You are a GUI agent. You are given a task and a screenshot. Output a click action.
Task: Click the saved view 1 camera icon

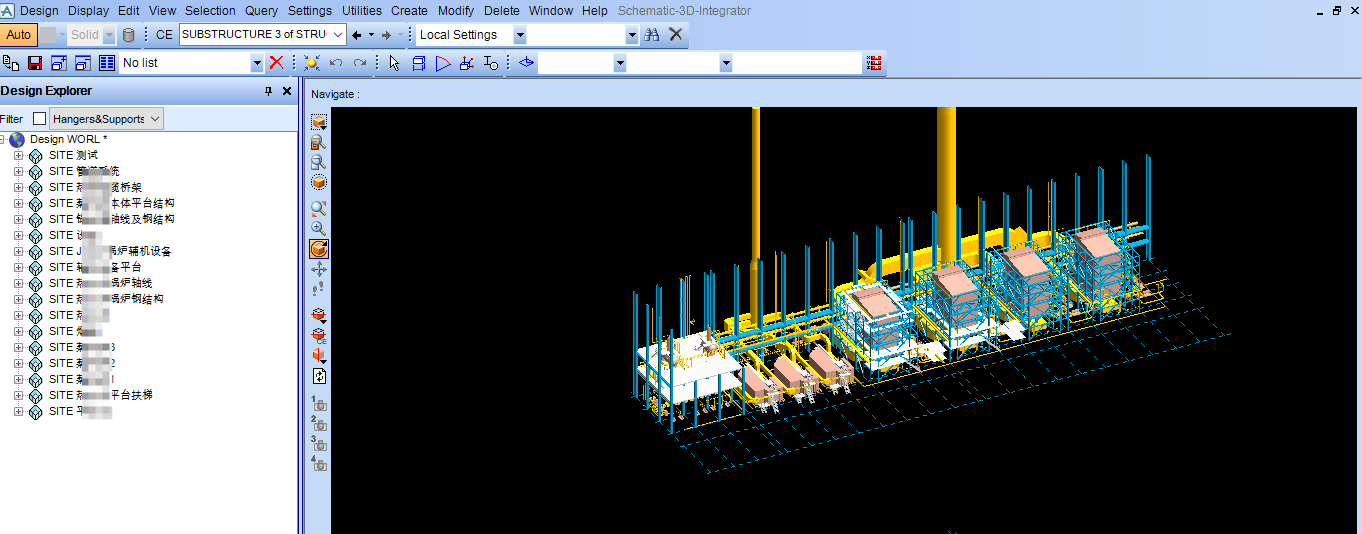tap(319, 403)
